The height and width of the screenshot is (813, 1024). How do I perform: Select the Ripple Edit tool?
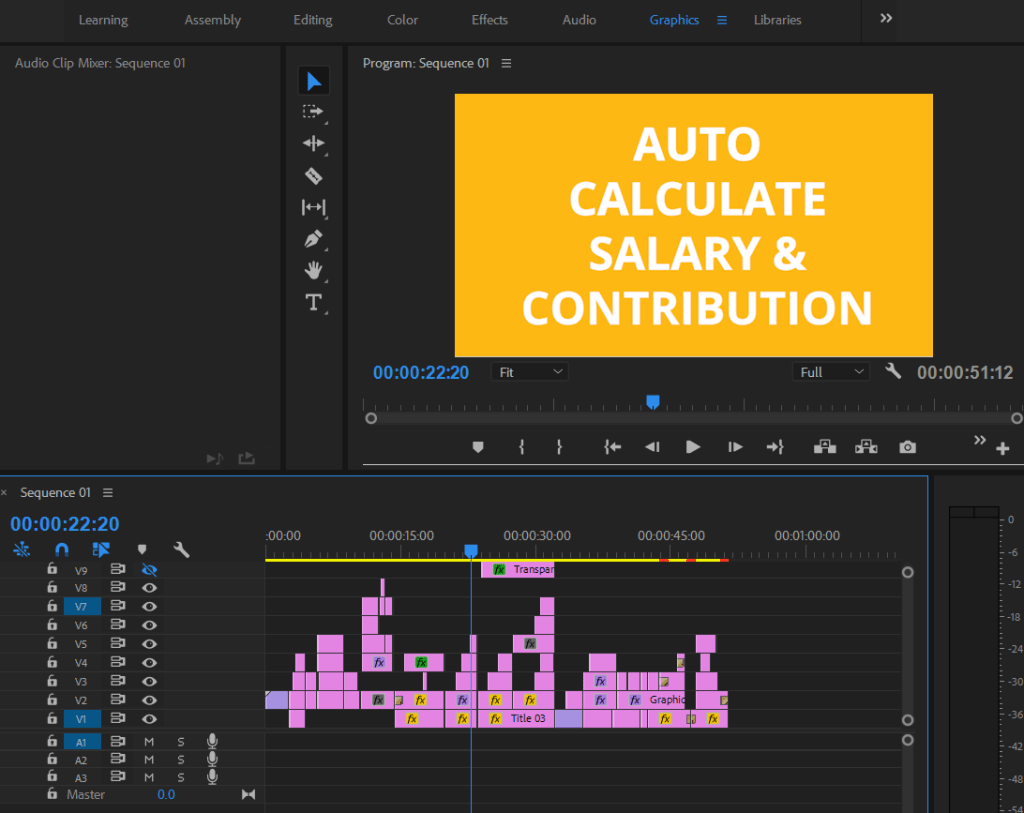pyautogui.click(x=313, y=144)
